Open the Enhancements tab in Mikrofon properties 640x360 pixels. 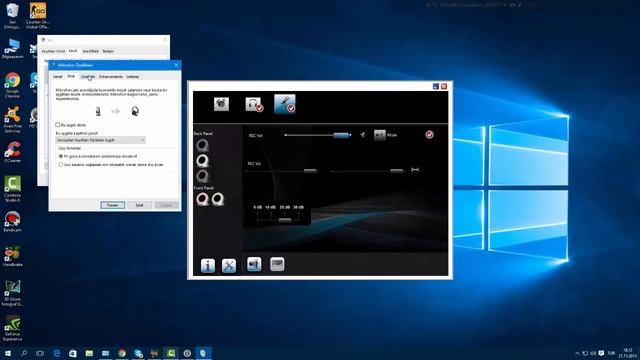111,77
